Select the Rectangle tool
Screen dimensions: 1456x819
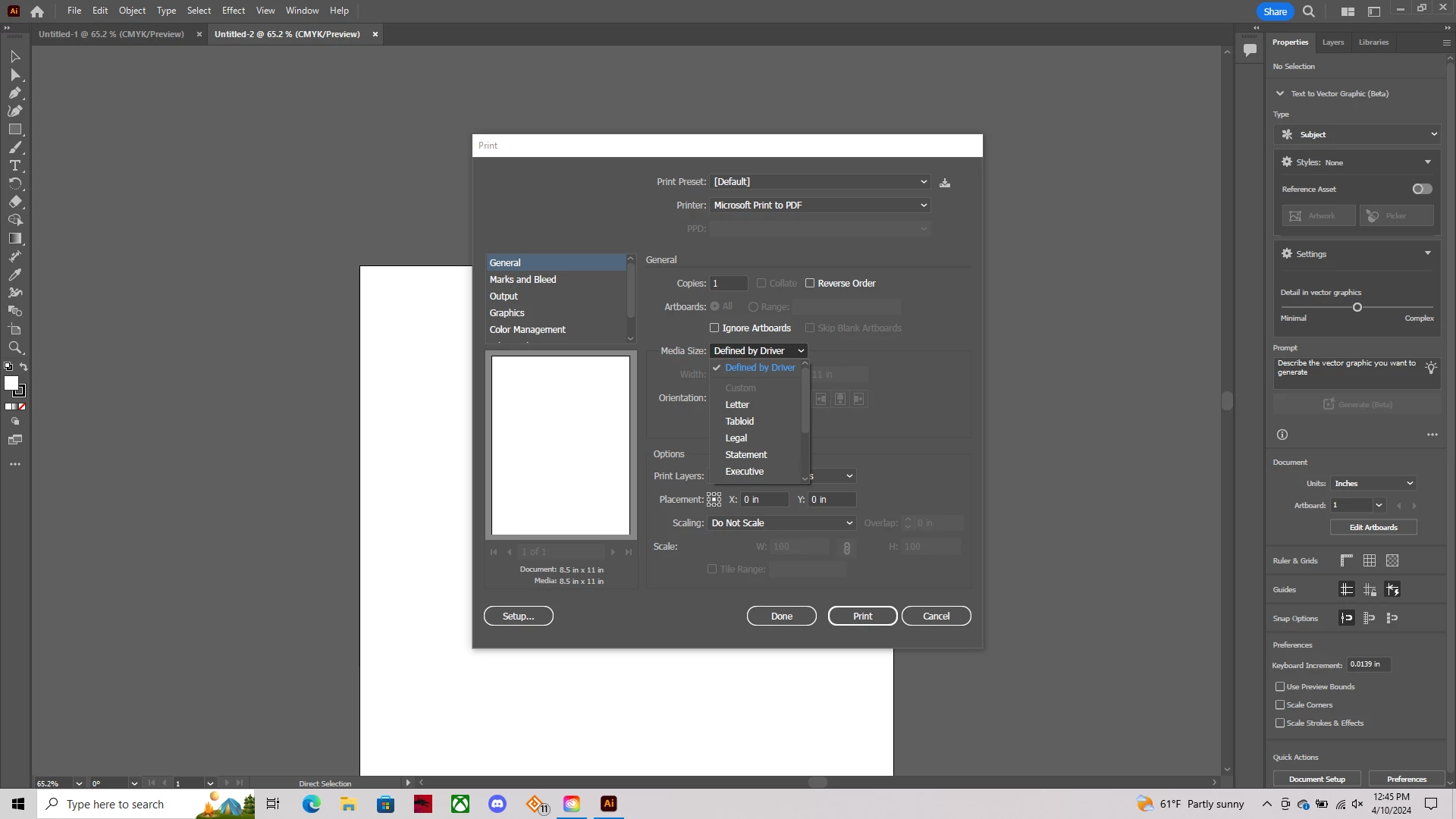point(15,130)
